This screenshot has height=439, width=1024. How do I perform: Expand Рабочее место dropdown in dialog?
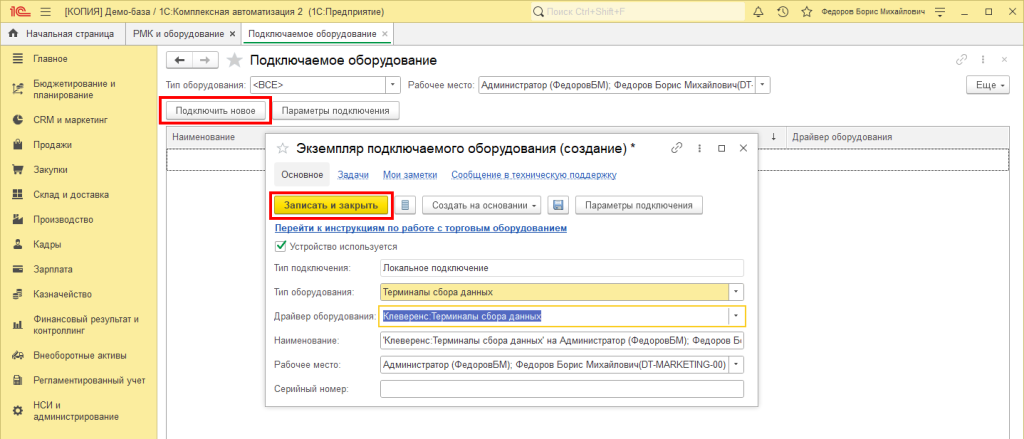click(737, 365)
